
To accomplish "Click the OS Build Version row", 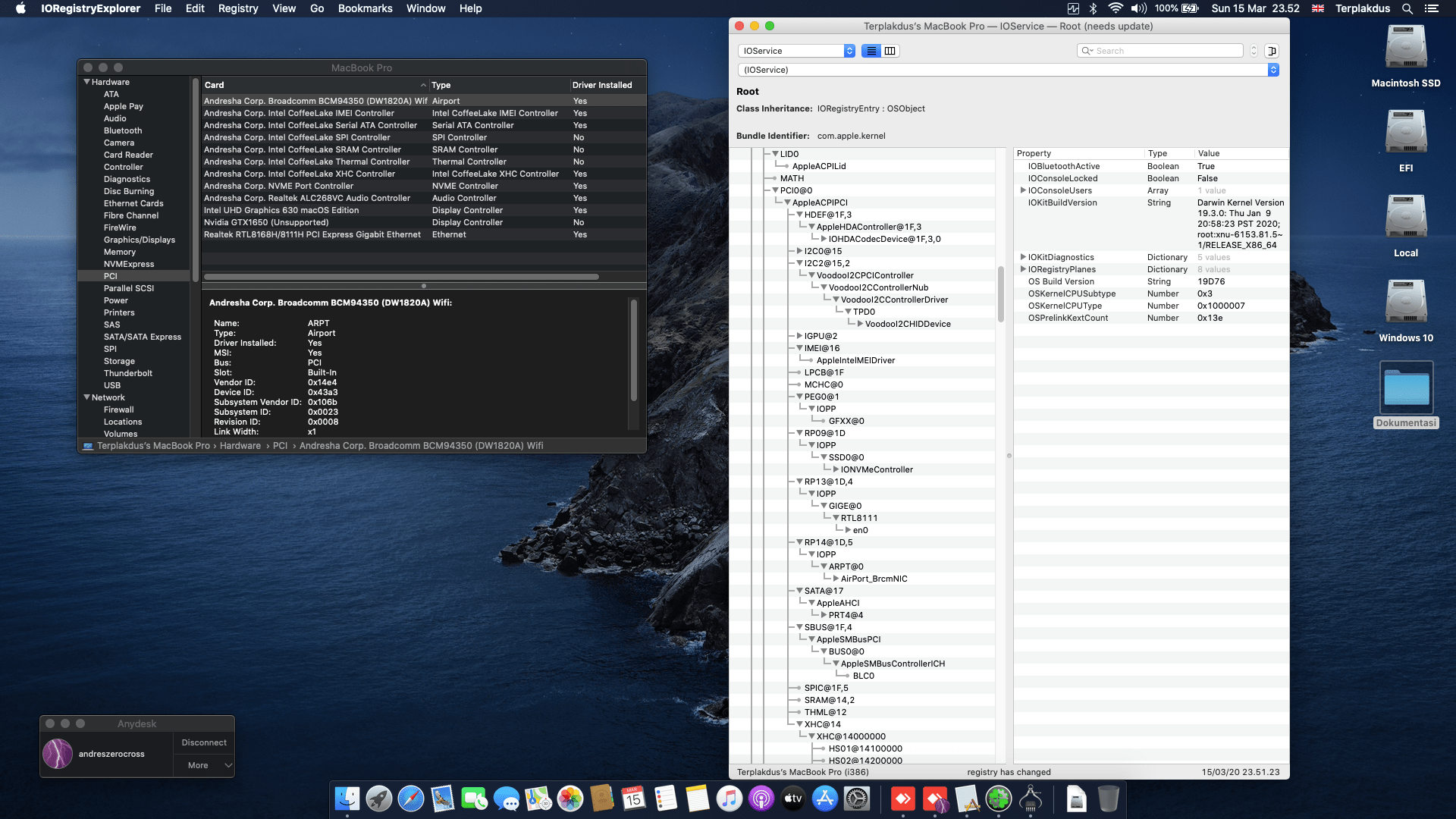I will (1150, 281).
